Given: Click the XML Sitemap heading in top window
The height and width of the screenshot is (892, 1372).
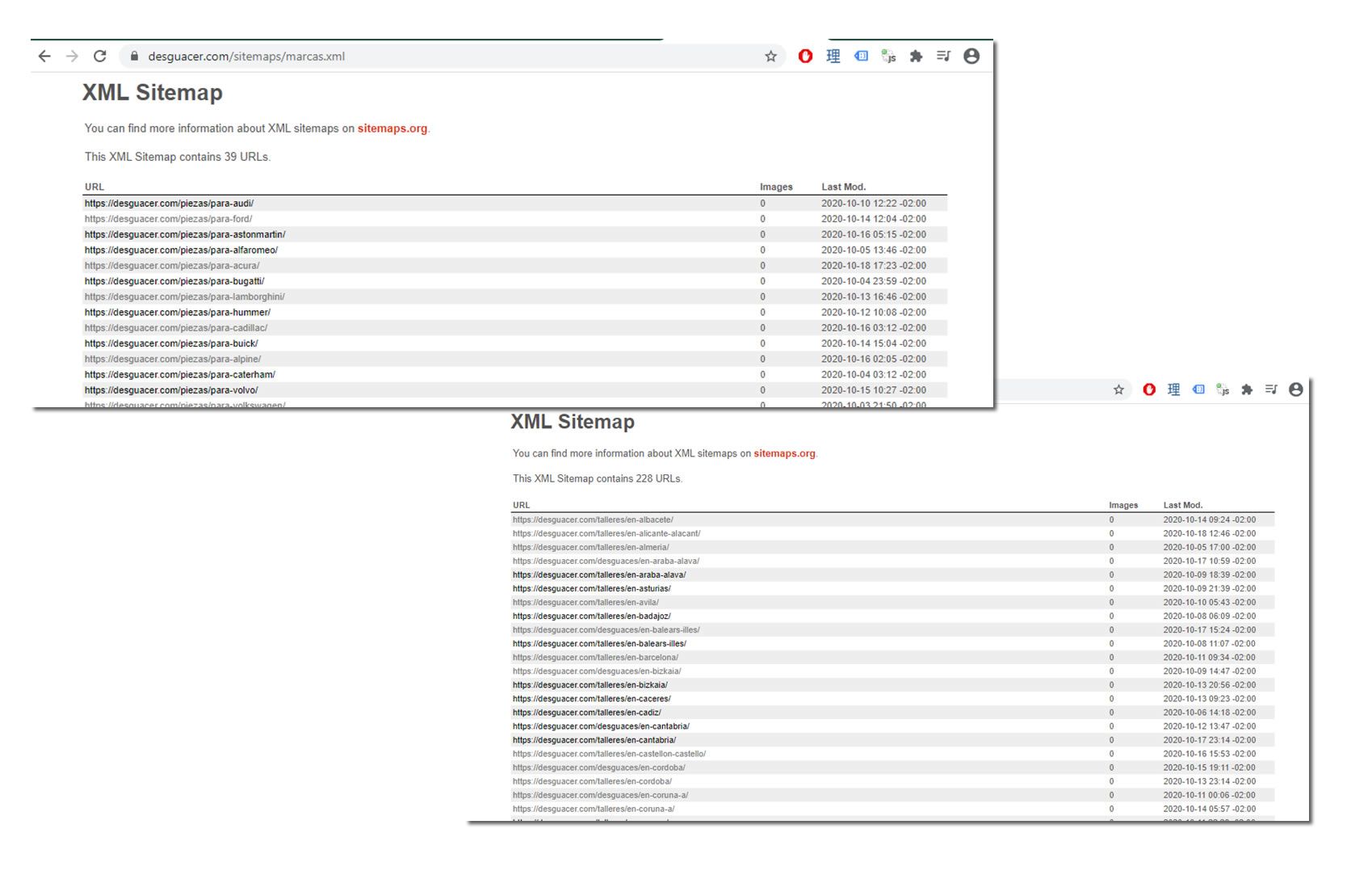Looking at the screenshot, I should (153, 92).
